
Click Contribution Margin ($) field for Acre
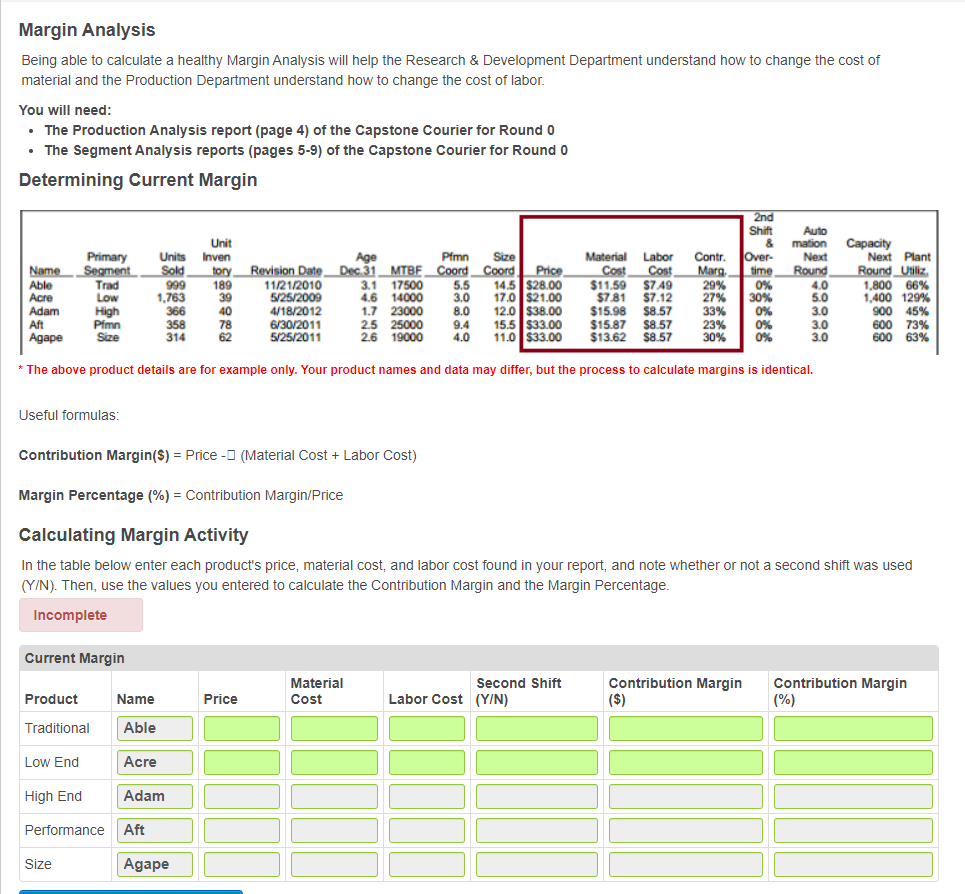(x=685, y=762)
